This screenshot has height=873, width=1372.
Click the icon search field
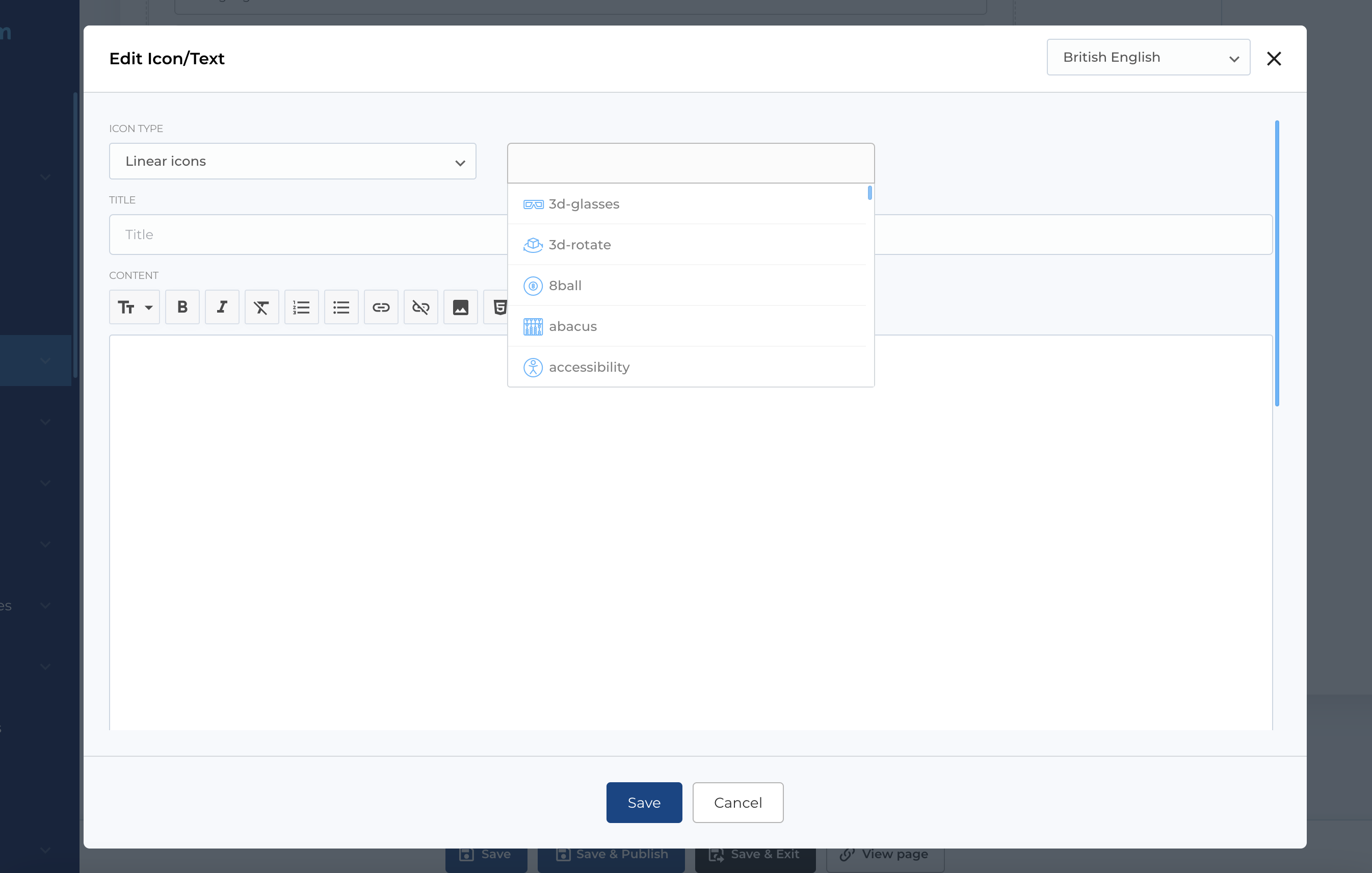click(x=690, y=164)
